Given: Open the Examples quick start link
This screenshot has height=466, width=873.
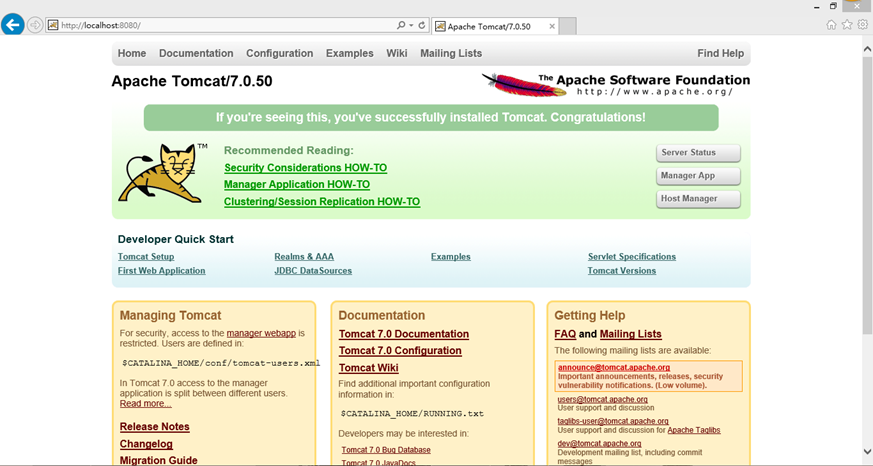Looking at the screenshot, I should pos(450,257).
